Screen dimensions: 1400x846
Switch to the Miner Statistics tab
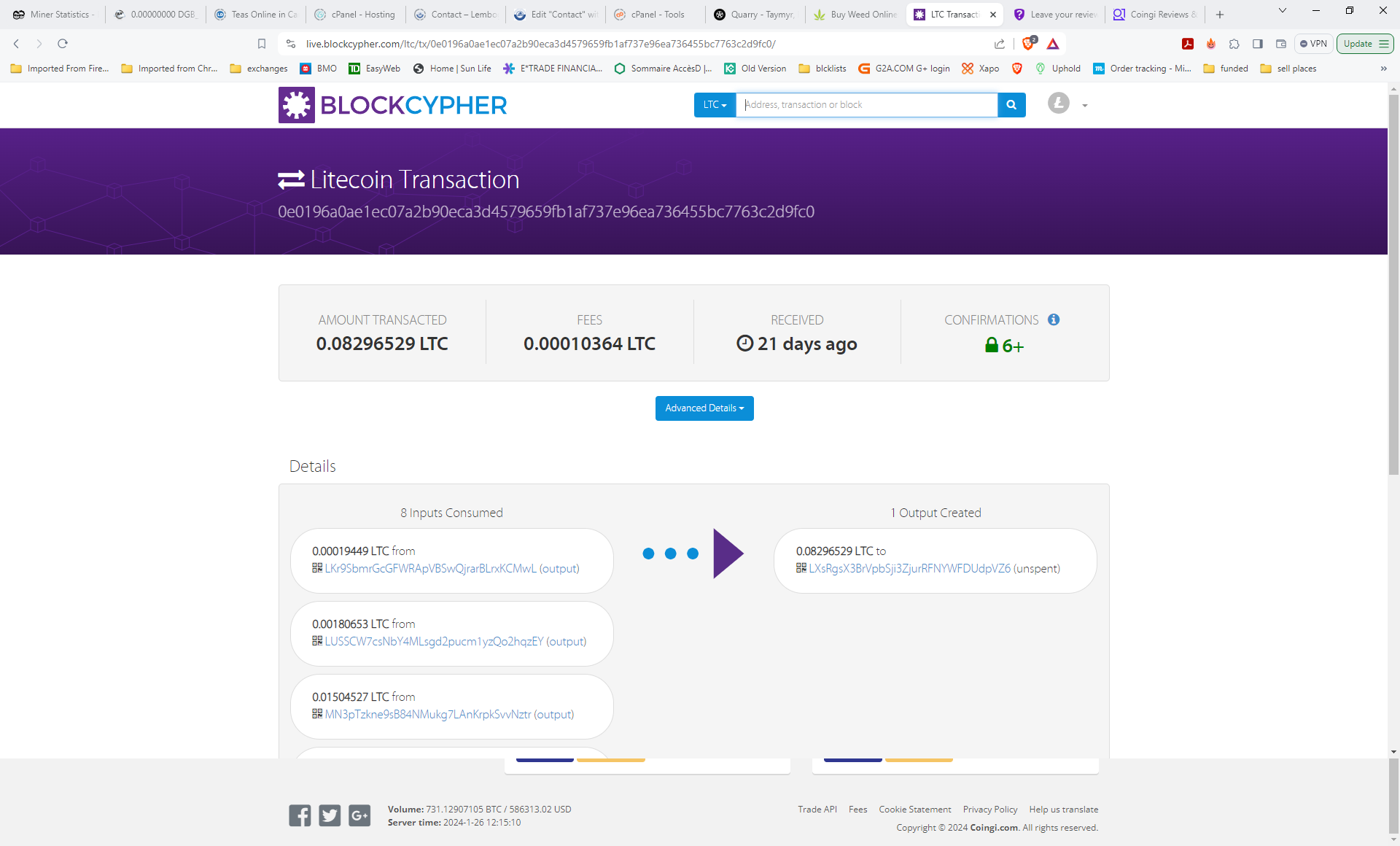[x=55, y=15]
